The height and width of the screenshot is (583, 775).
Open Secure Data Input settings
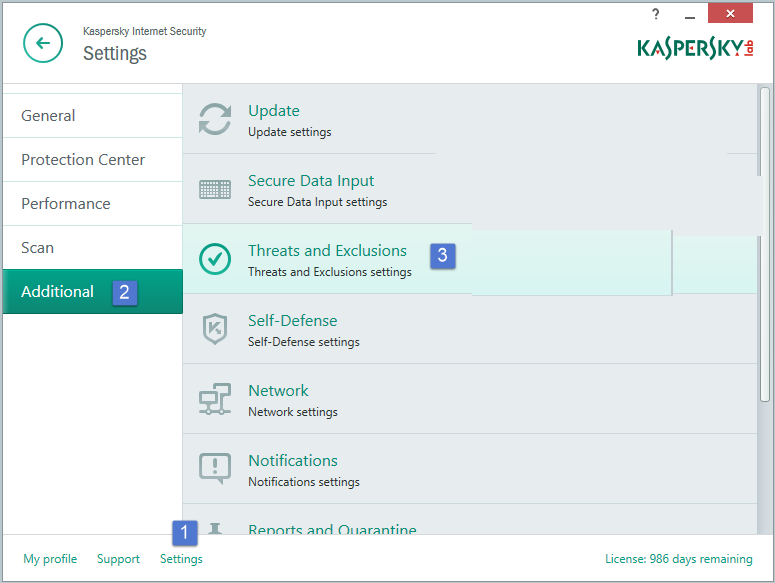tap(310, 181)
